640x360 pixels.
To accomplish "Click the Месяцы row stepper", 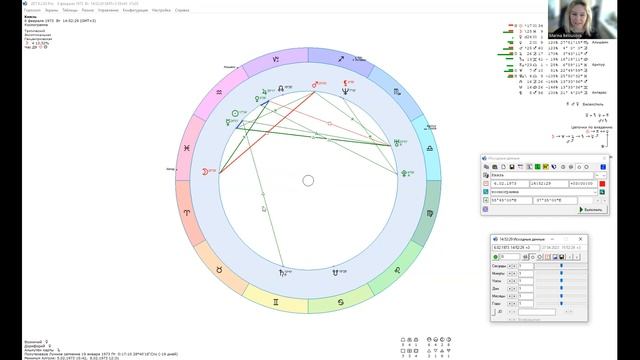I will coord(512,296).
